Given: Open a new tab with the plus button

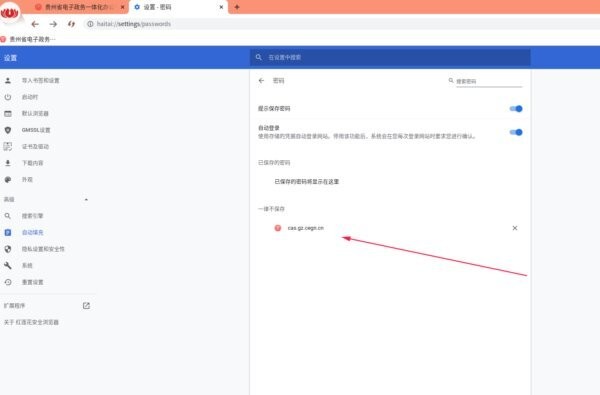Looking at the screenshot, I should pyautogui.click(x=237, y=7).
